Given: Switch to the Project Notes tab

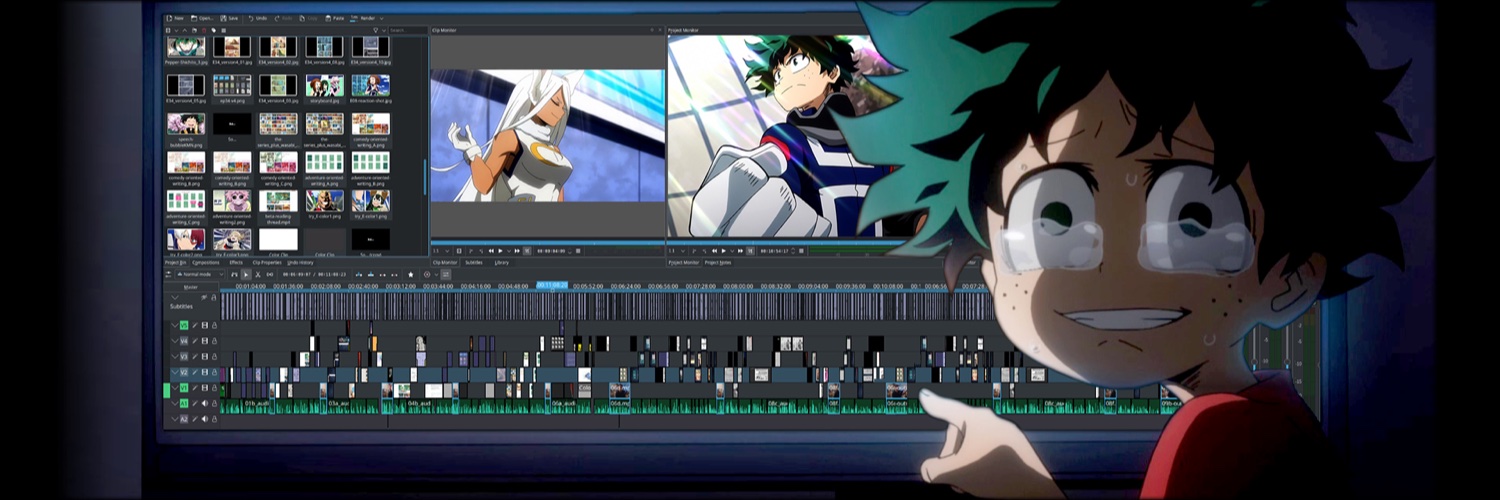Looking at the screenshot, I should click(718, 262).
